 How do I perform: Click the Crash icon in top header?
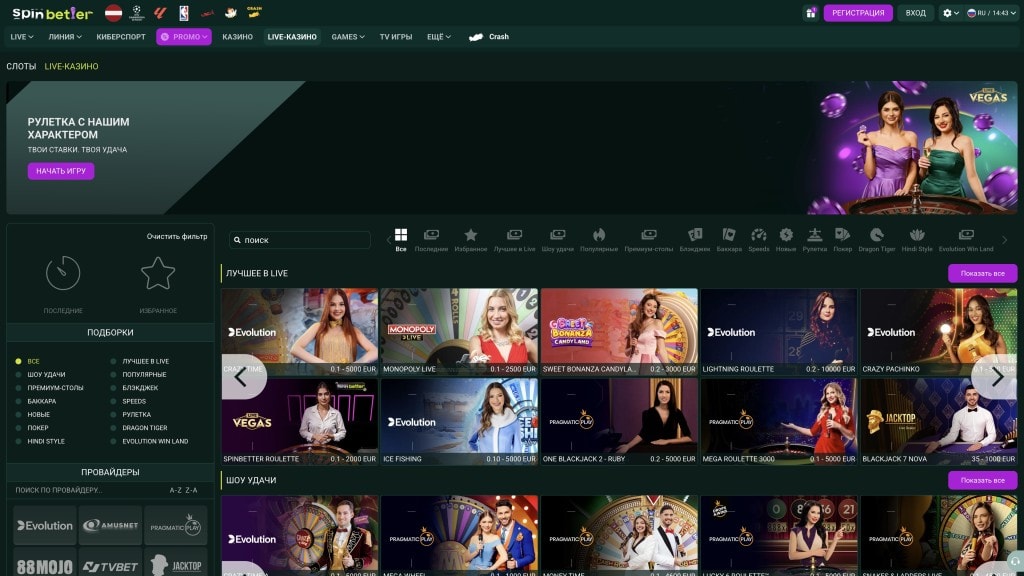pos(254,12)
